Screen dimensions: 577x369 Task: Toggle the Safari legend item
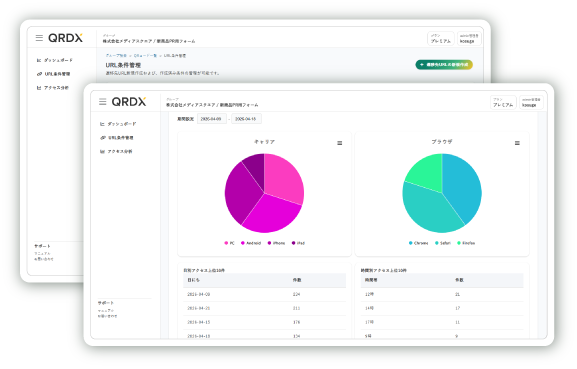(443, 243)
